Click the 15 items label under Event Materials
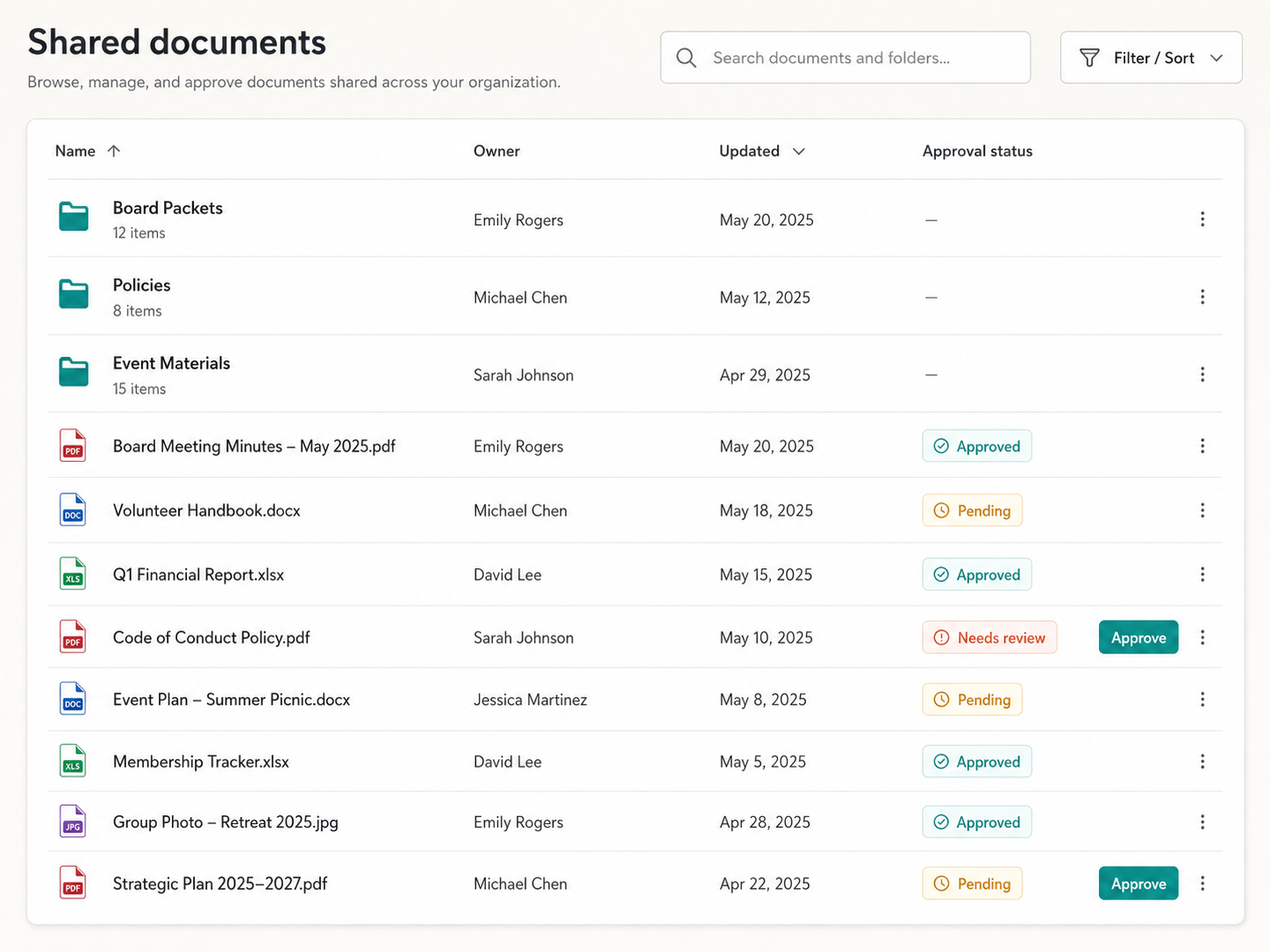The height and width of the screenshot is (952, 1270). (139, 389)
